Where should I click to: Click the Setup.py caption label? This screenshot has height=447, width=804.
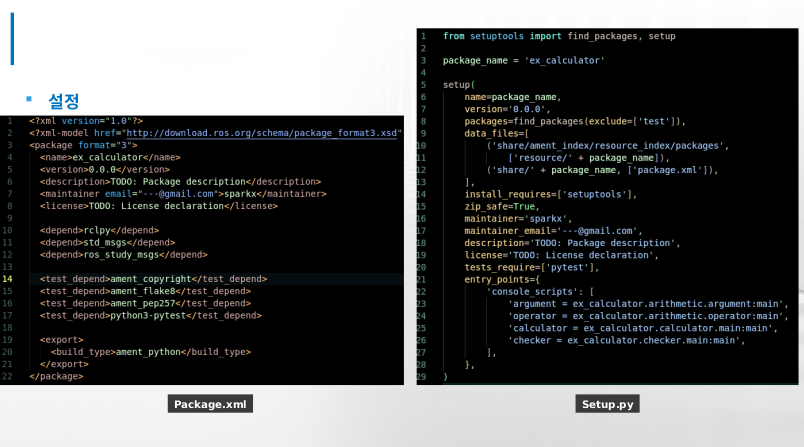tap(608, 404)
